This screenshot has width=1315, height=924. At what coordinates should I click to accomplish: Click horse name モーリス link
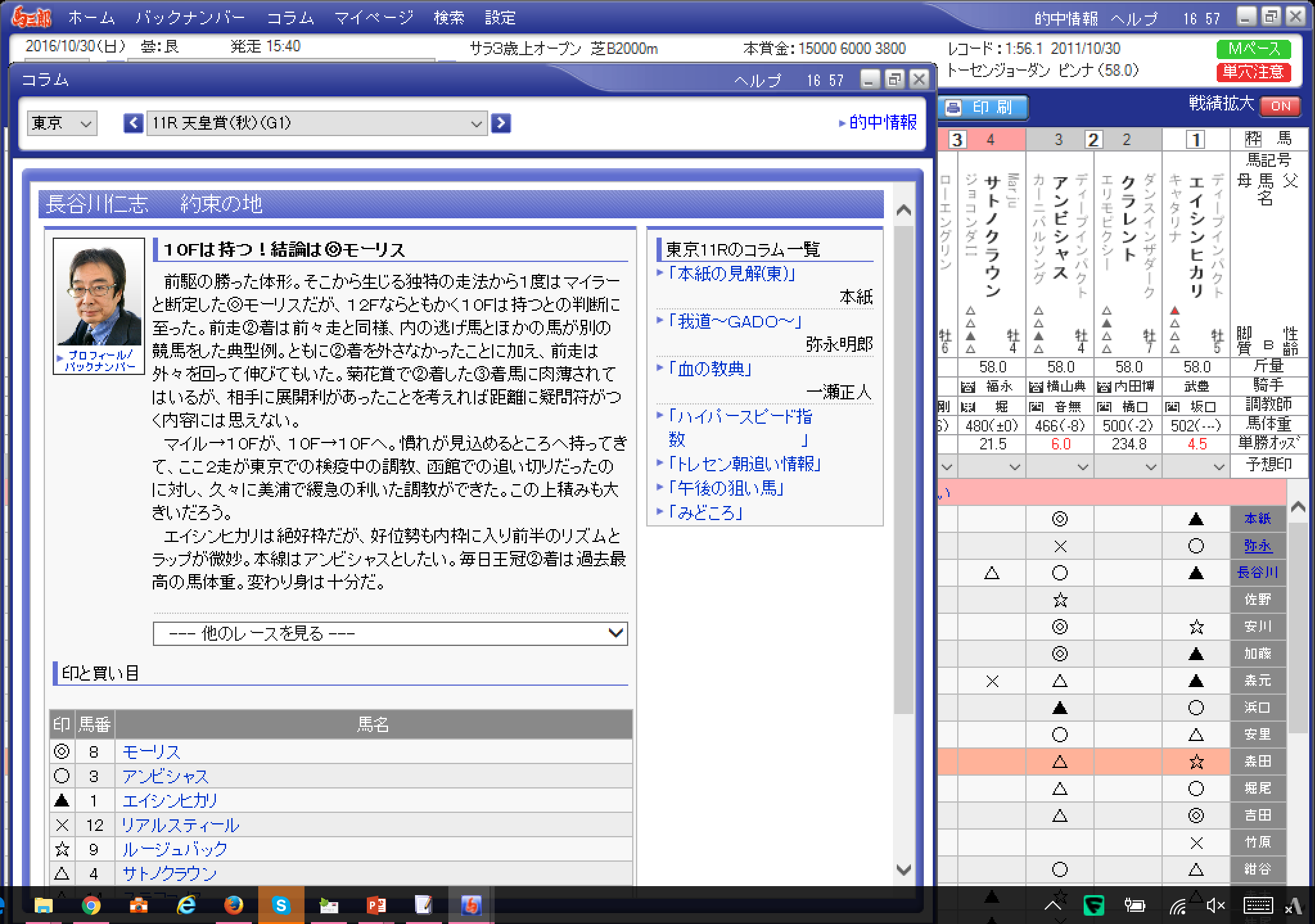(x=152, y=752)
